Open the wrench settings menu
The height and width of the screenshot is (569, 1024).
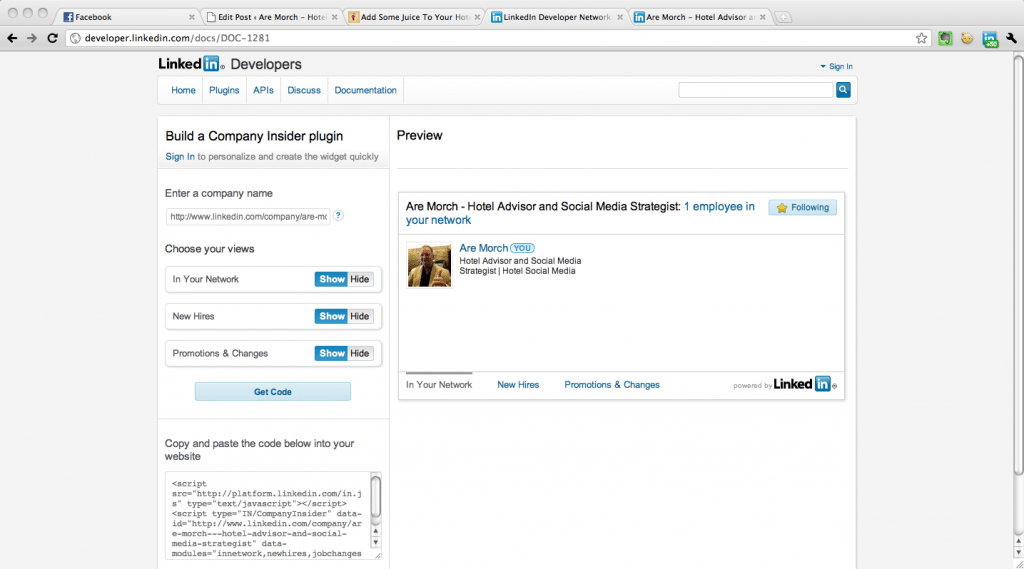pos(1012,39)
